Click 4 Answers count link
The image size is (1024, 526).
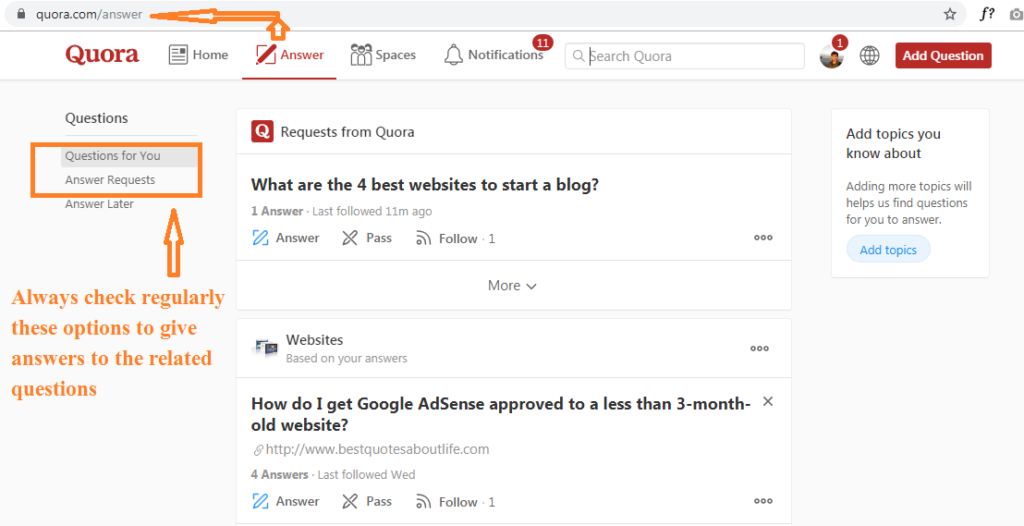click(x=280, y=474)
